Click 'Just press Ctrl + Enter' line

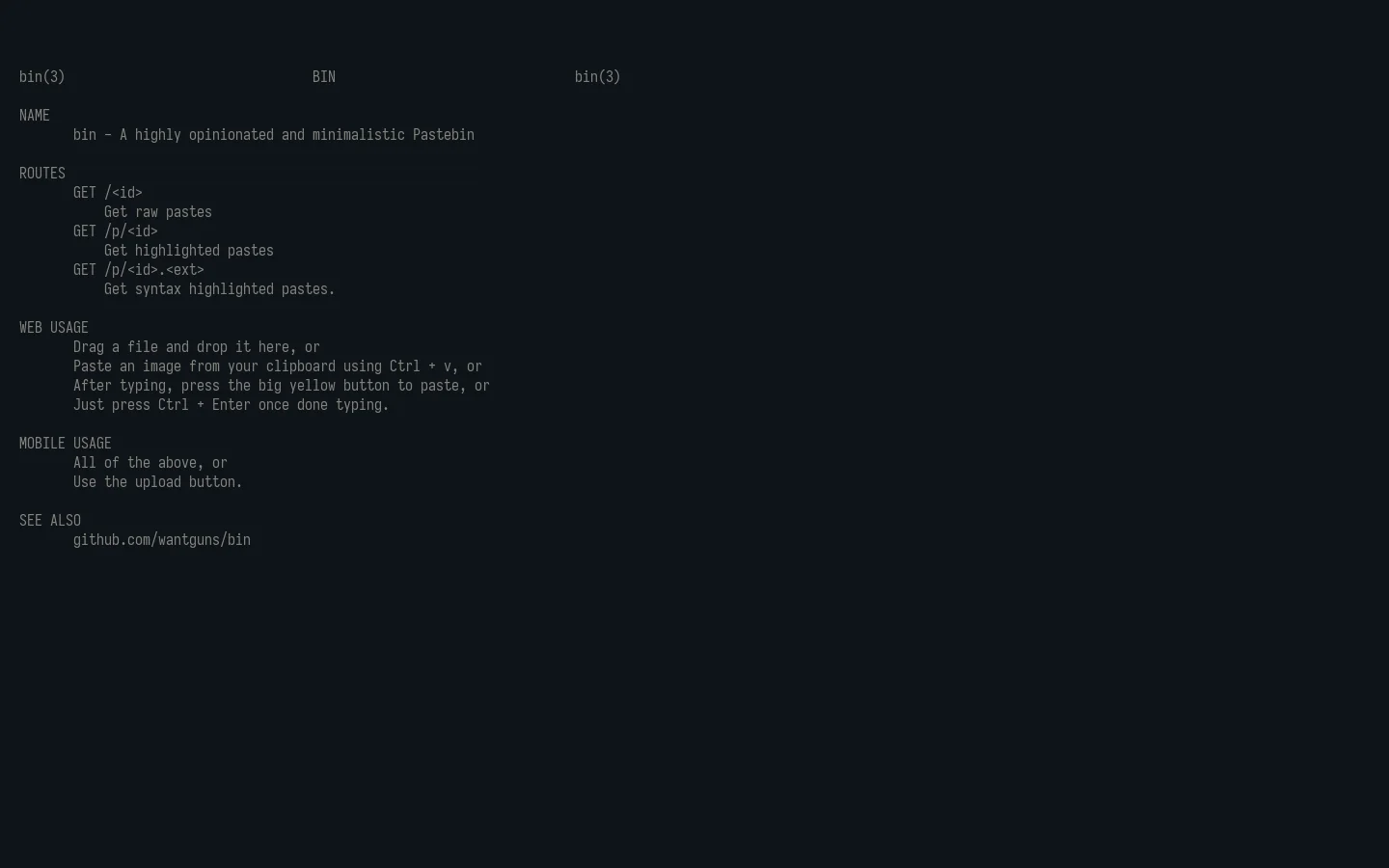point(231,405)
